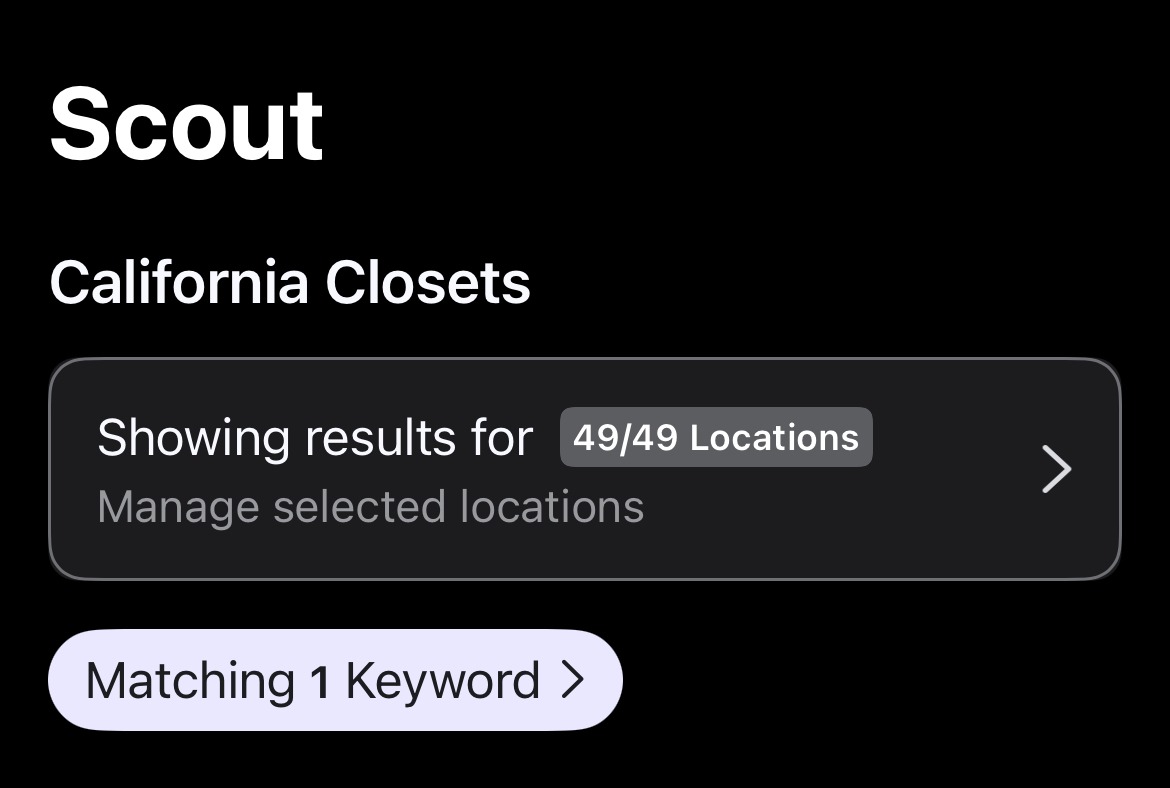Click the 49/49 count in the badge
Image resolution: width=1170 pixels, height=788 pixels.
[x=625, y=438]
